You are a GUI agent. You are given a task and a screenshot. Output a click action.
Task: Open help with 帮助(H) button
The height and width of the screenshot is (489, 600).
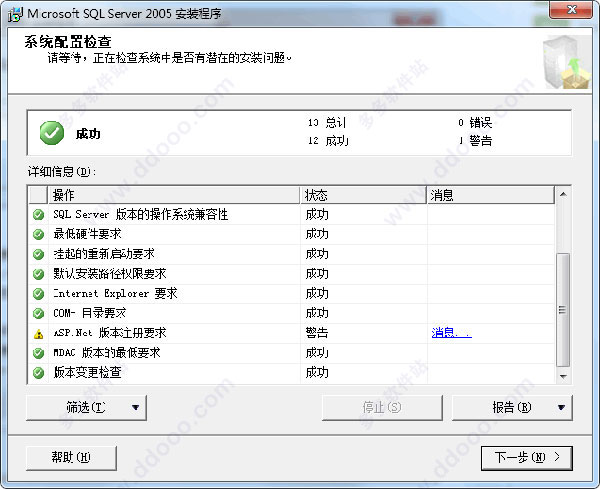click(71, 458)
